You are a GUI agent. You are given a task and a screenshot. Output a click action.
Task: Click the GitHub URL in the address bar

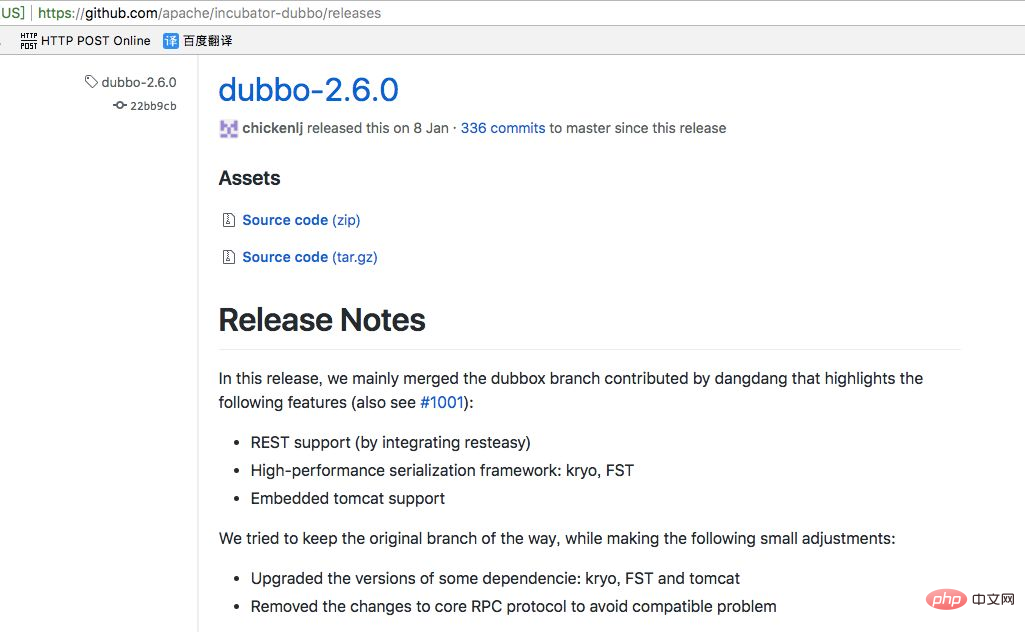[209, 13]
